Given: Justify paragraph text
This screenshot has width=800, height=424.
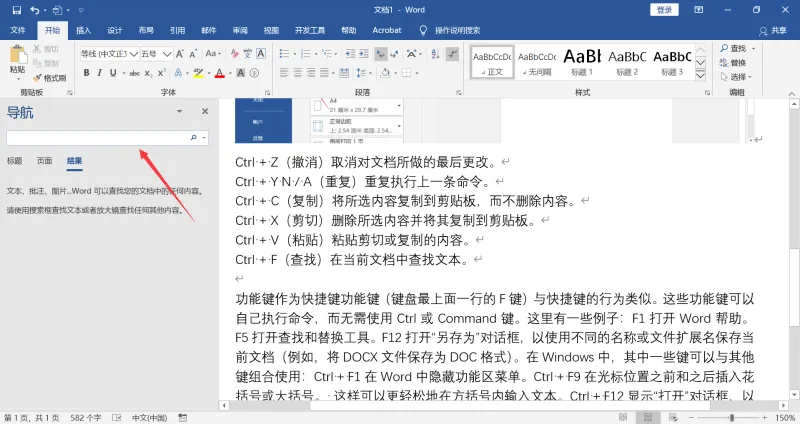Looking at the screenshot, I should pos(324,73).
